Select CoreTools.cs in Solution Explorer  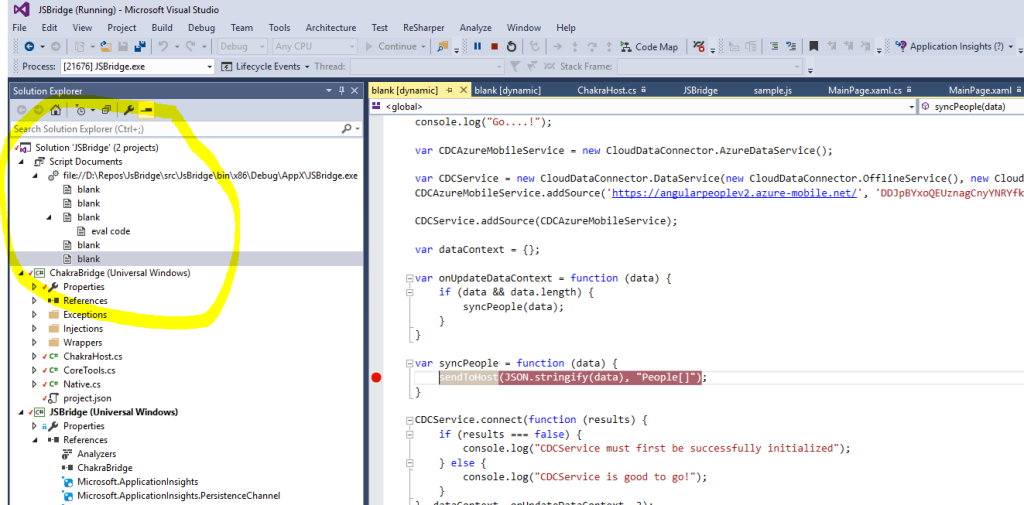click(89, 370)
